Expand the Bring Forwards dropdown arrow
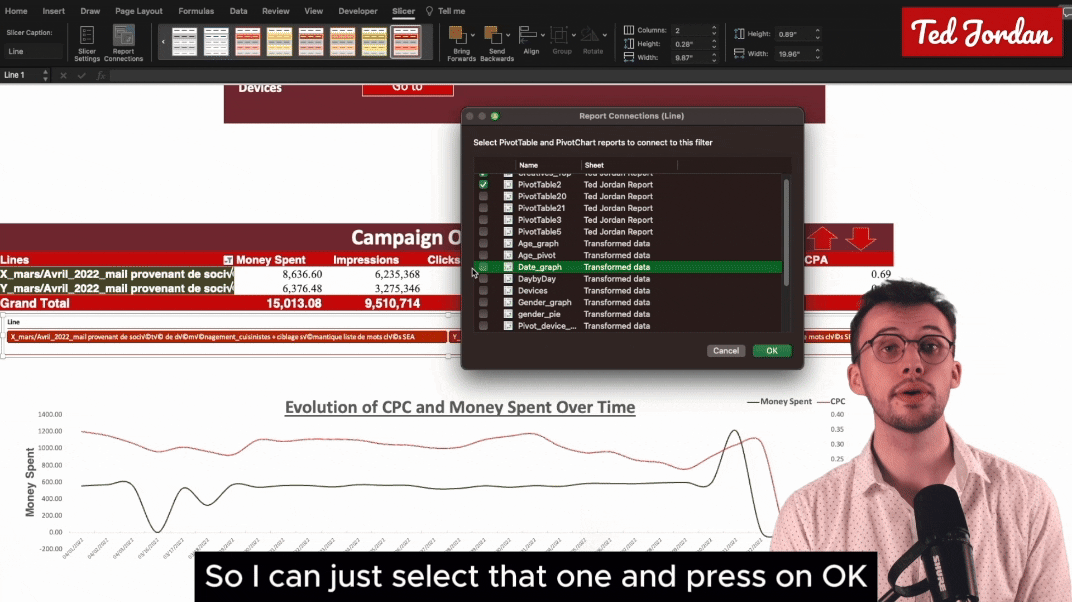Screen dimensions: 1072x602 click(x=474, y=35)
